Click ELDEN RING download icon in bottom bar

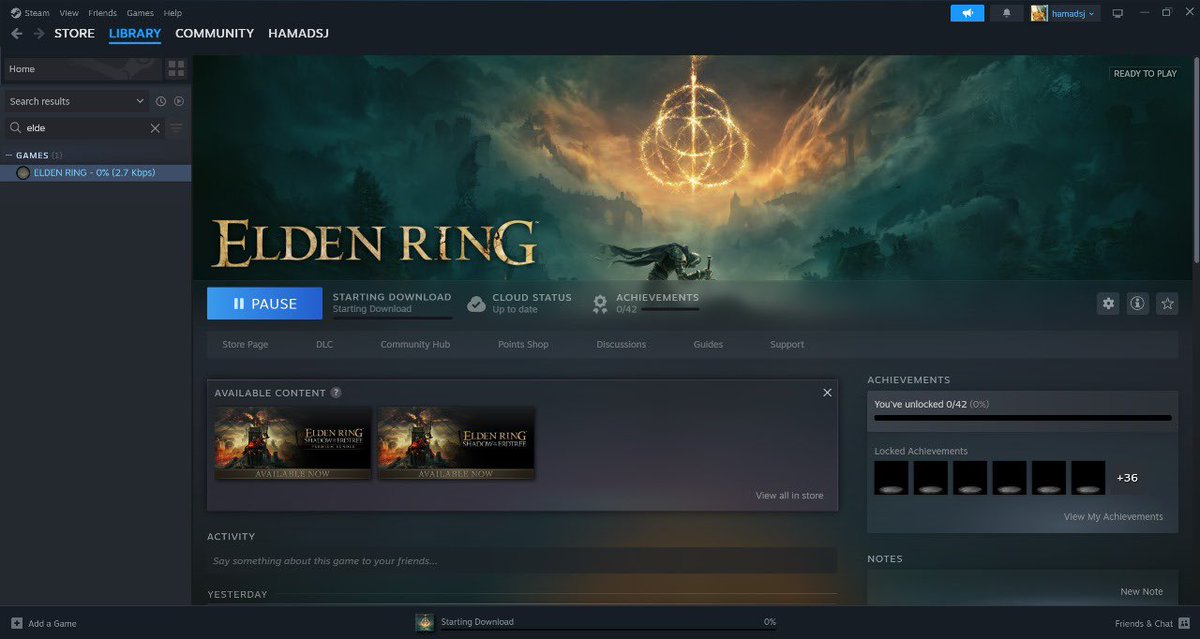tap(425, 622)
